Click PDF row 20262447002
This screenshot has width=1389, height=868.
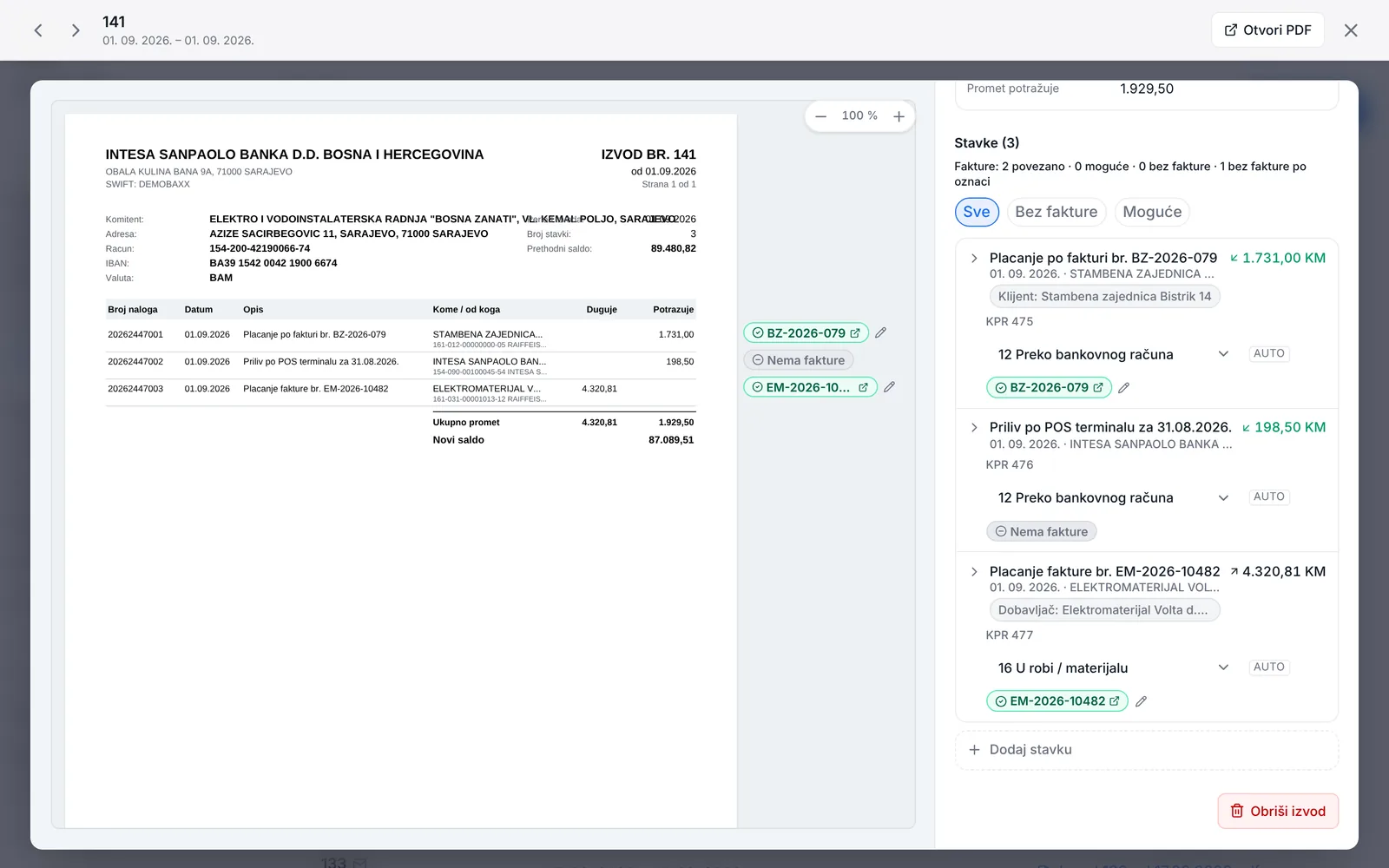coord(400,365)
